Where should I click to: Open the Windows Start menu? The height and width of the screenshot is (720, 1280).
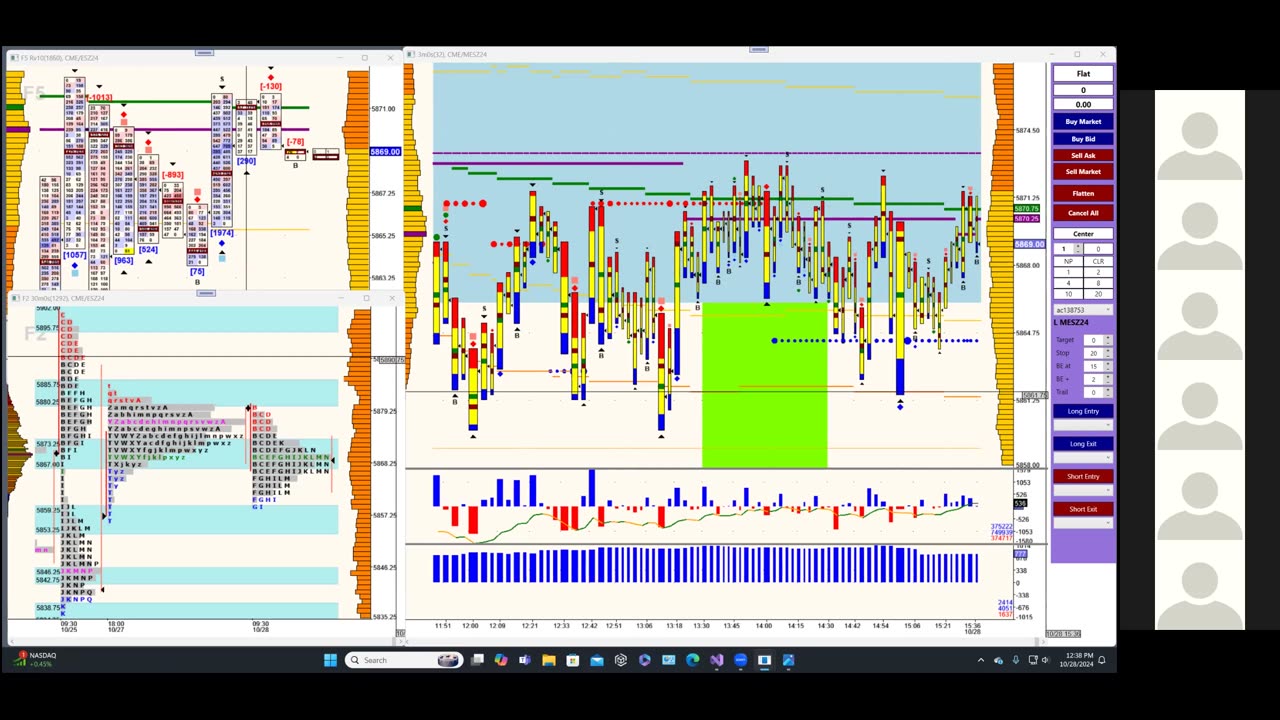pos(331,660)
